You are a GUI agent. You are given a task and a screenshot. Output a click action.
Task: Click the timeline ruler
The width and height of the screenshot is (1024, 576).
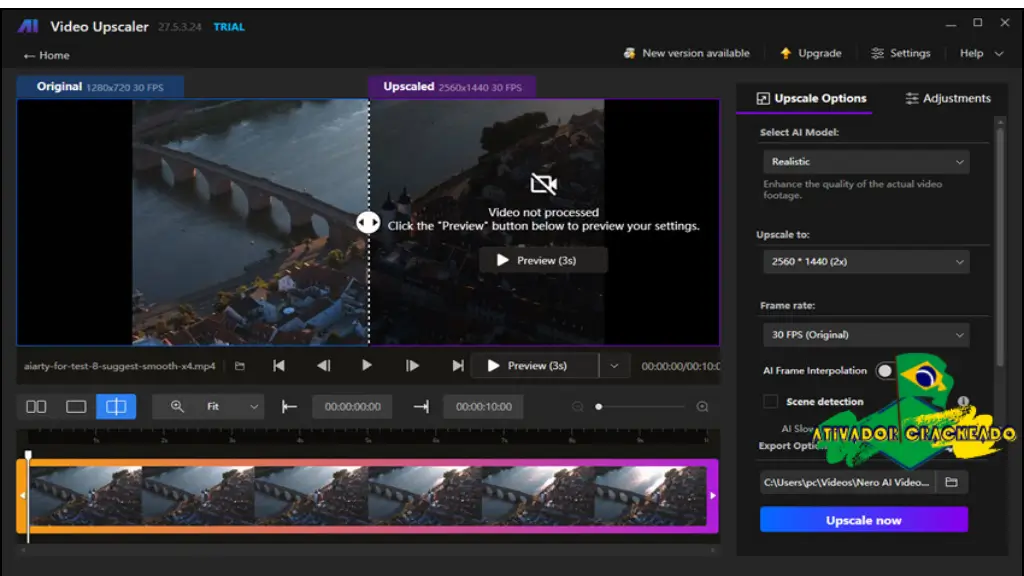(368, 438)
